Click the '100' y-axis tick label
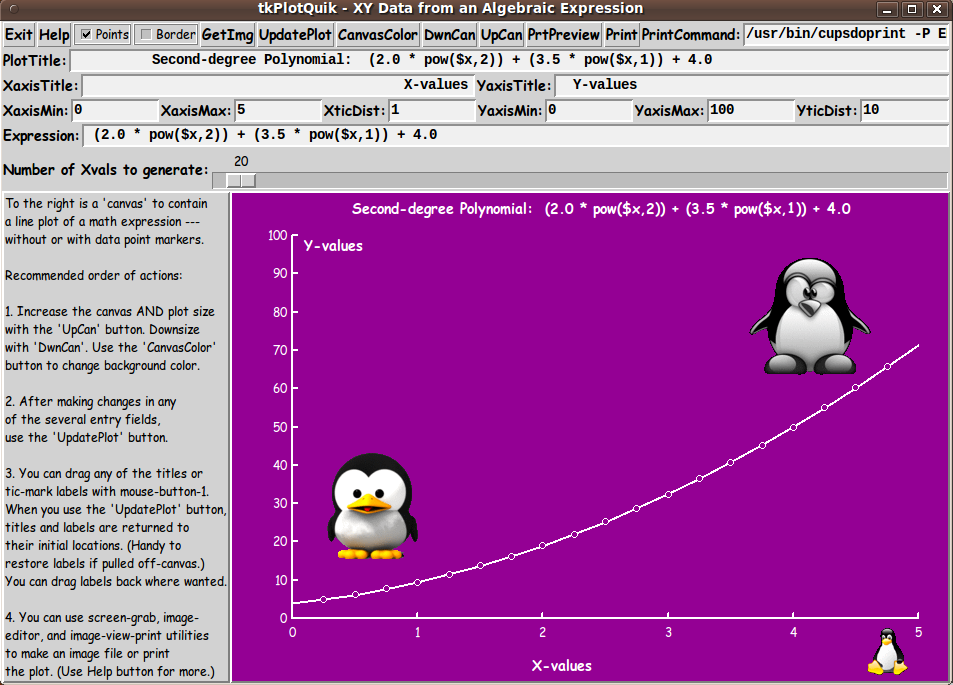Image resolution: width=953 pixels, height=685 pixels. [x=278, y=235]
